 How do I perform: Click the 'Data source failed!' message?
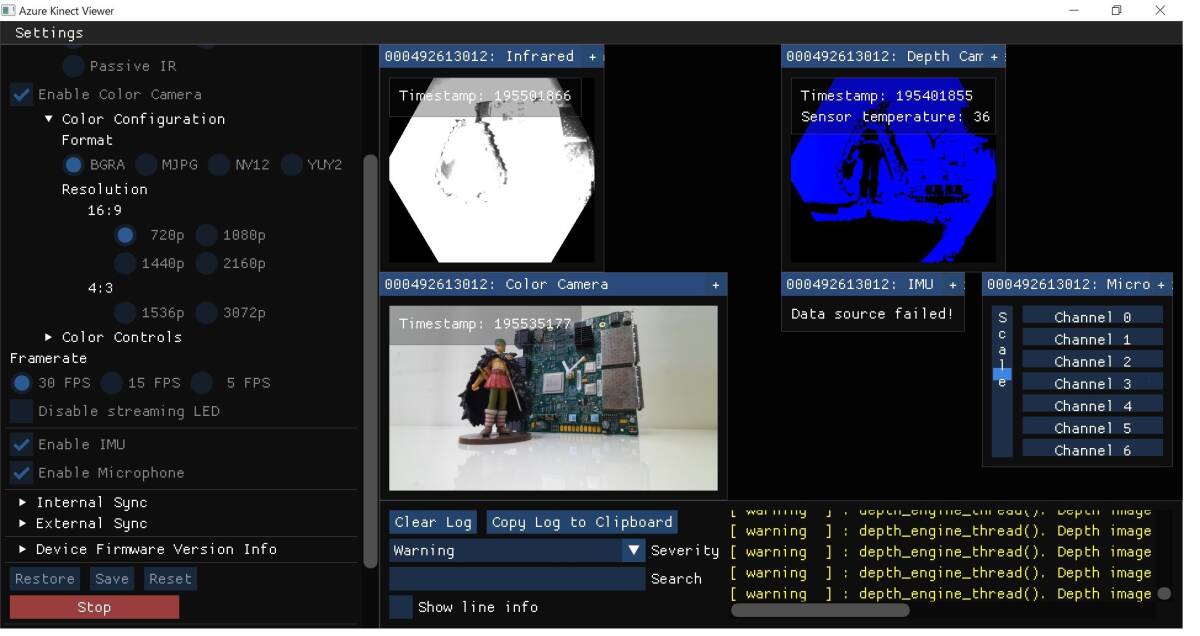pyautogui.click(x=872, y=314)
